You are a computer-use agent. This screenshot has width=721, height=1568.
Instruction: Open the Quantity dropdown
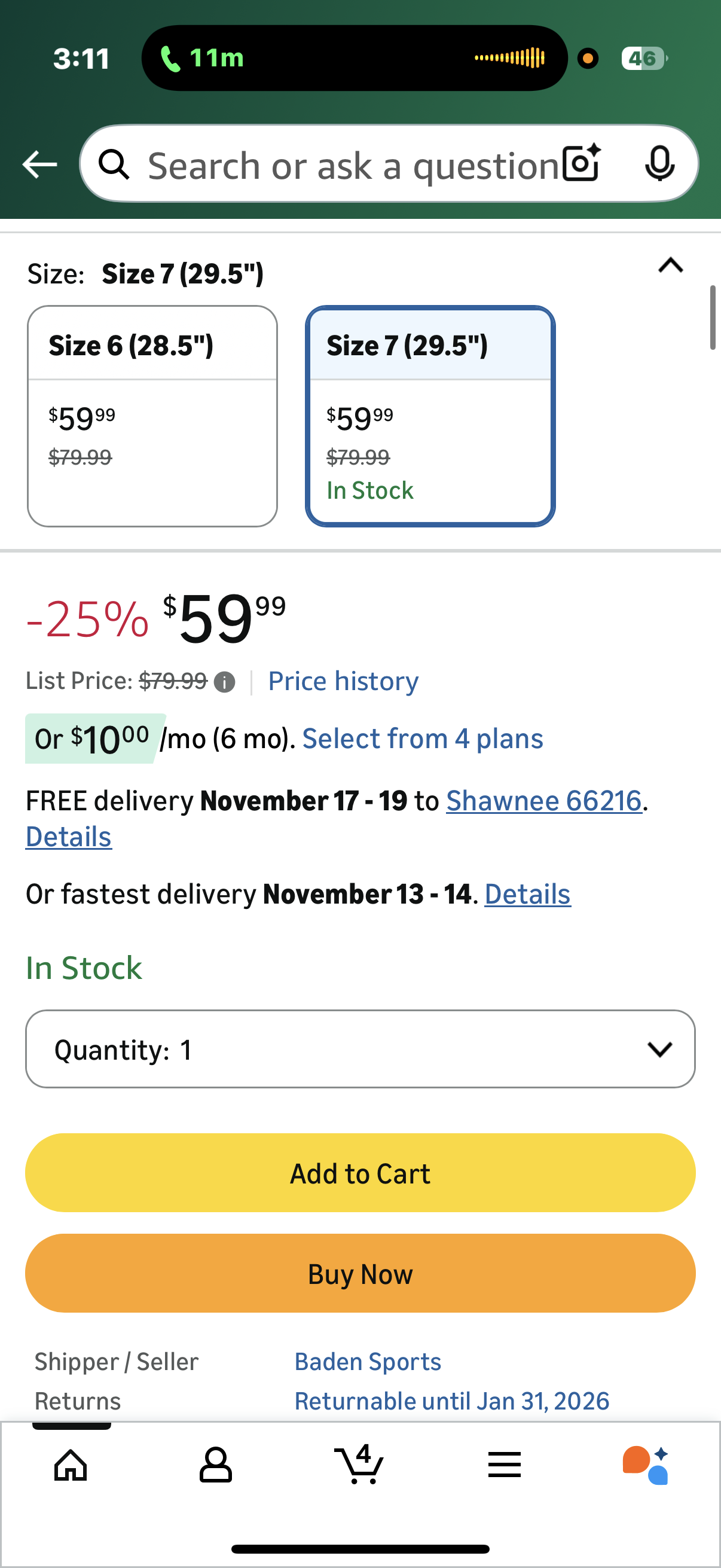[360, 1049]
